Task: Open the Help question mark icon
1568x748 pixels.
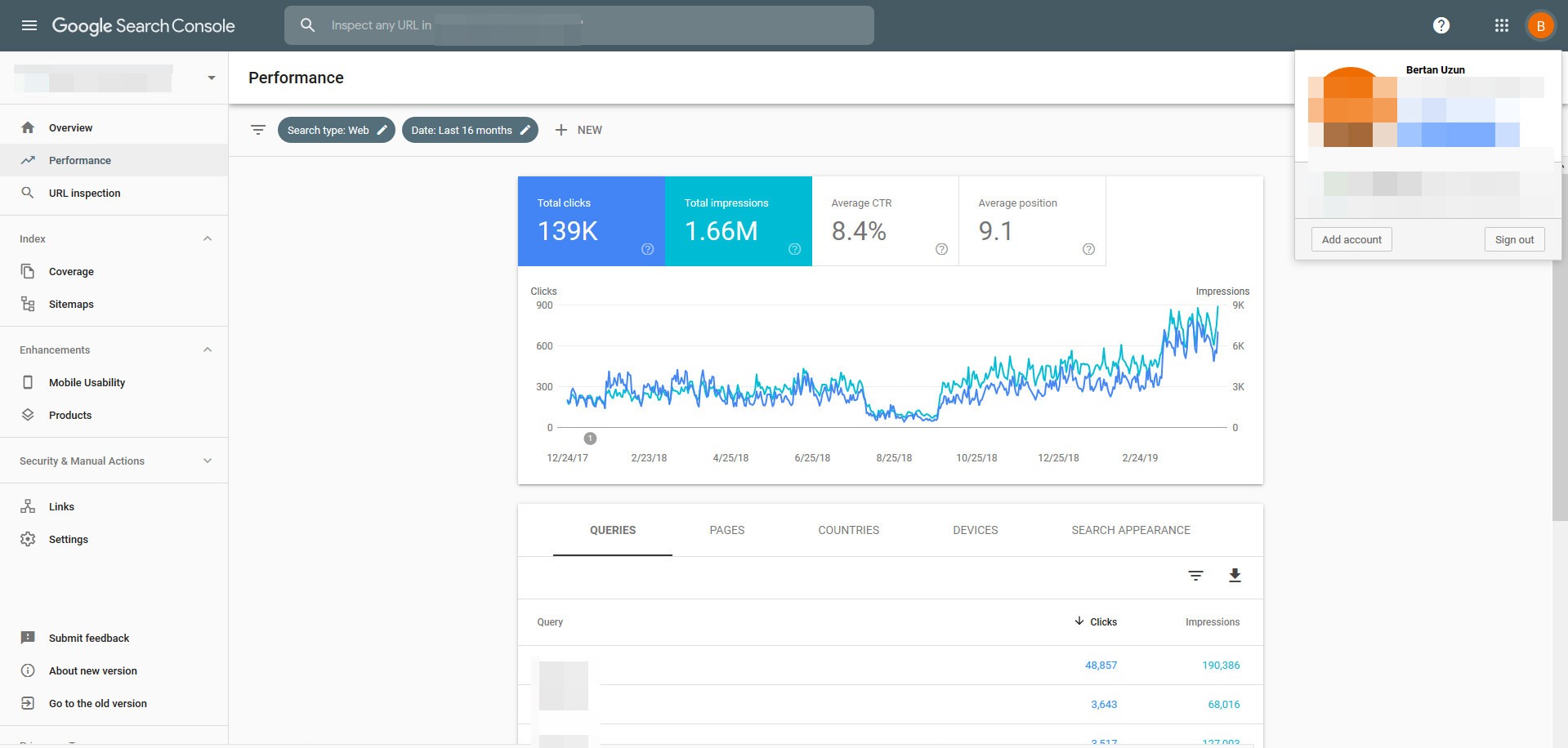Action: tap(1441, 25)
